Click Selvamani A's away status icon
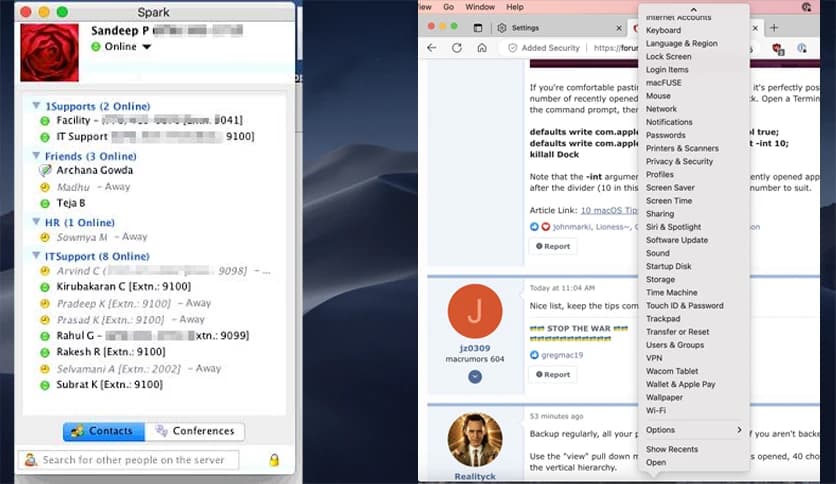Screen dimensions: 836x484 pos(45,369)
